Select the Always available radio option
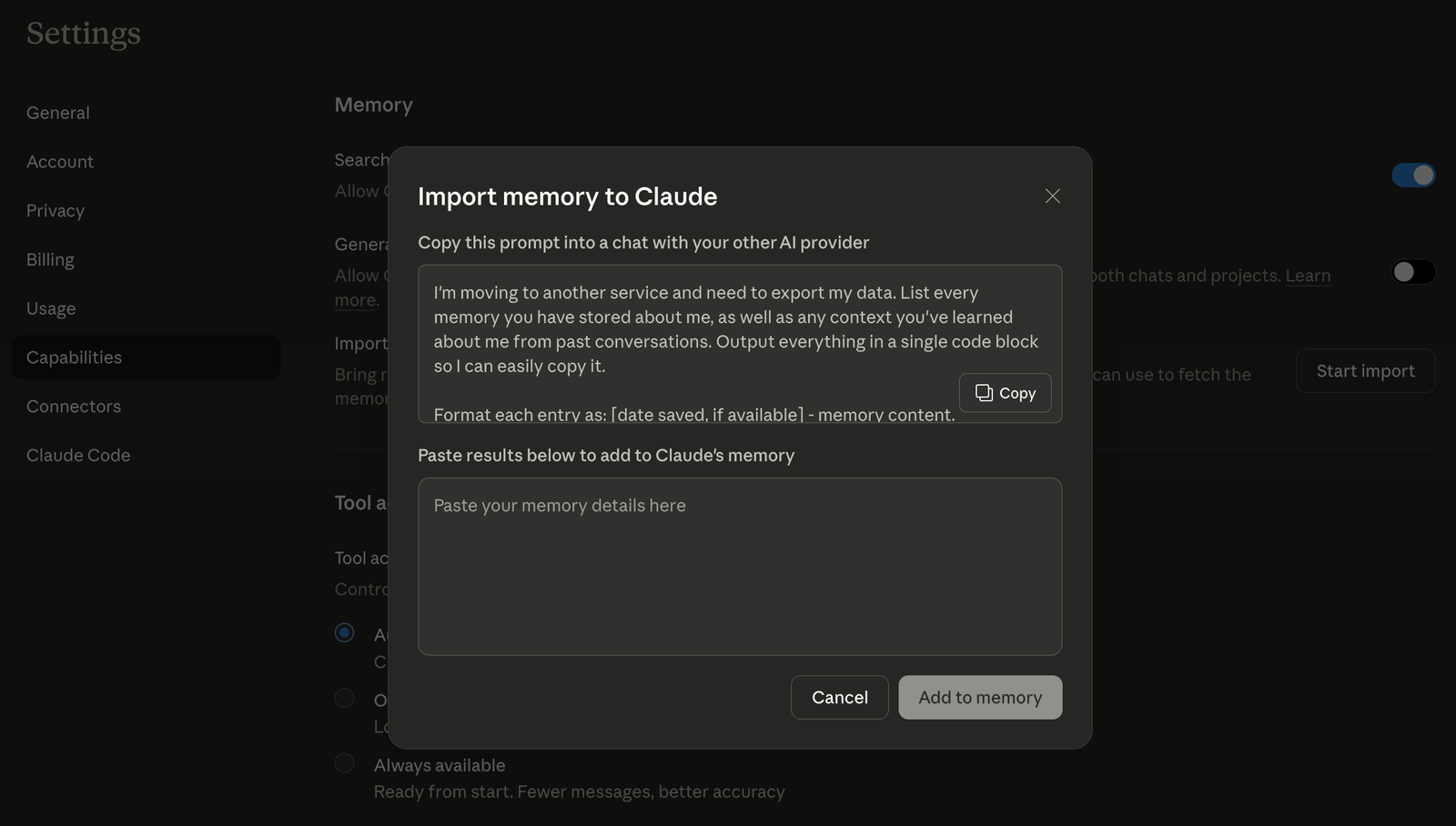This screenshot has width=1456, height=826. (x=344, y=763)
